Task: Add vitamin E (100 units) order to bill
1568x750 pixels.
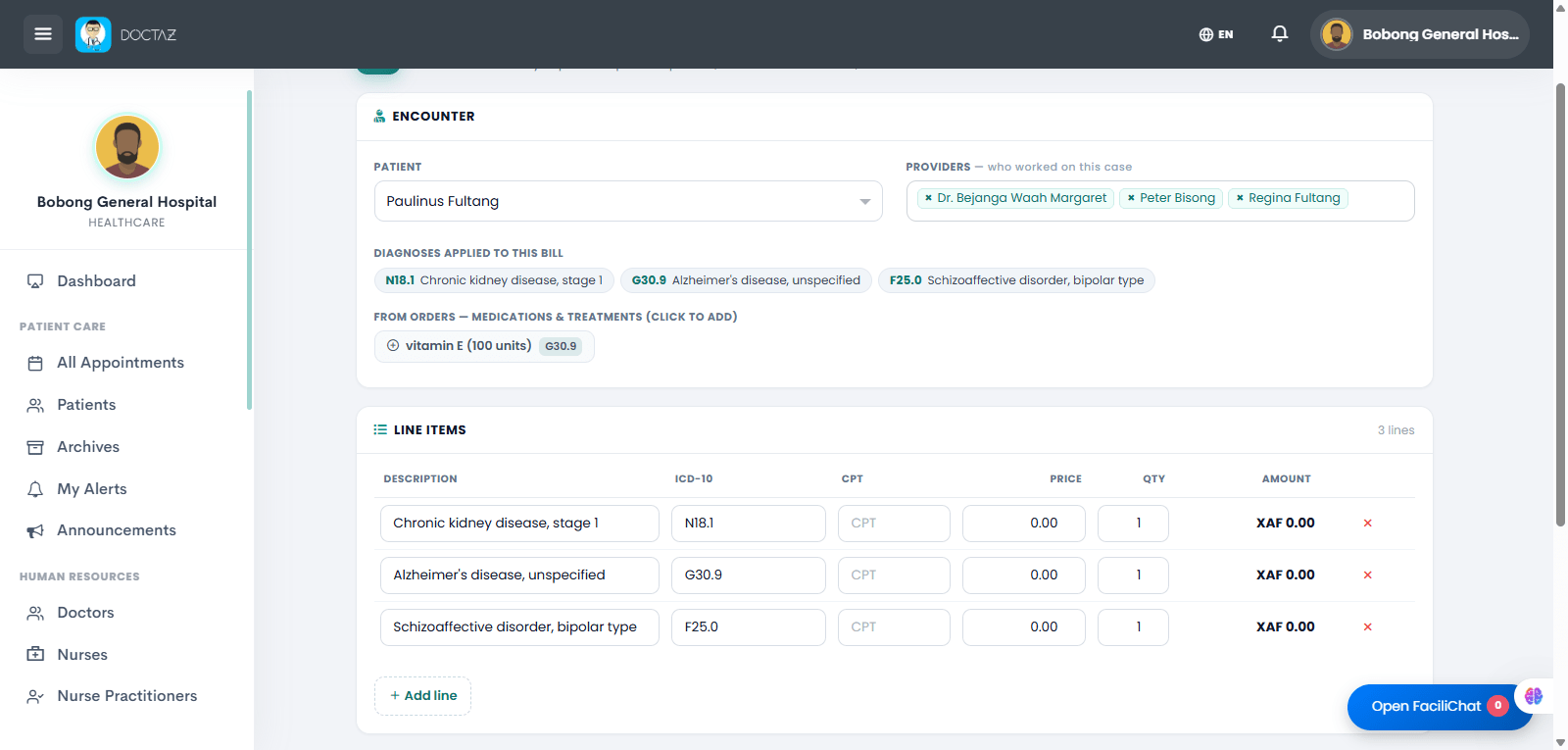Action: pyautogui.click(x=484, y=346)
